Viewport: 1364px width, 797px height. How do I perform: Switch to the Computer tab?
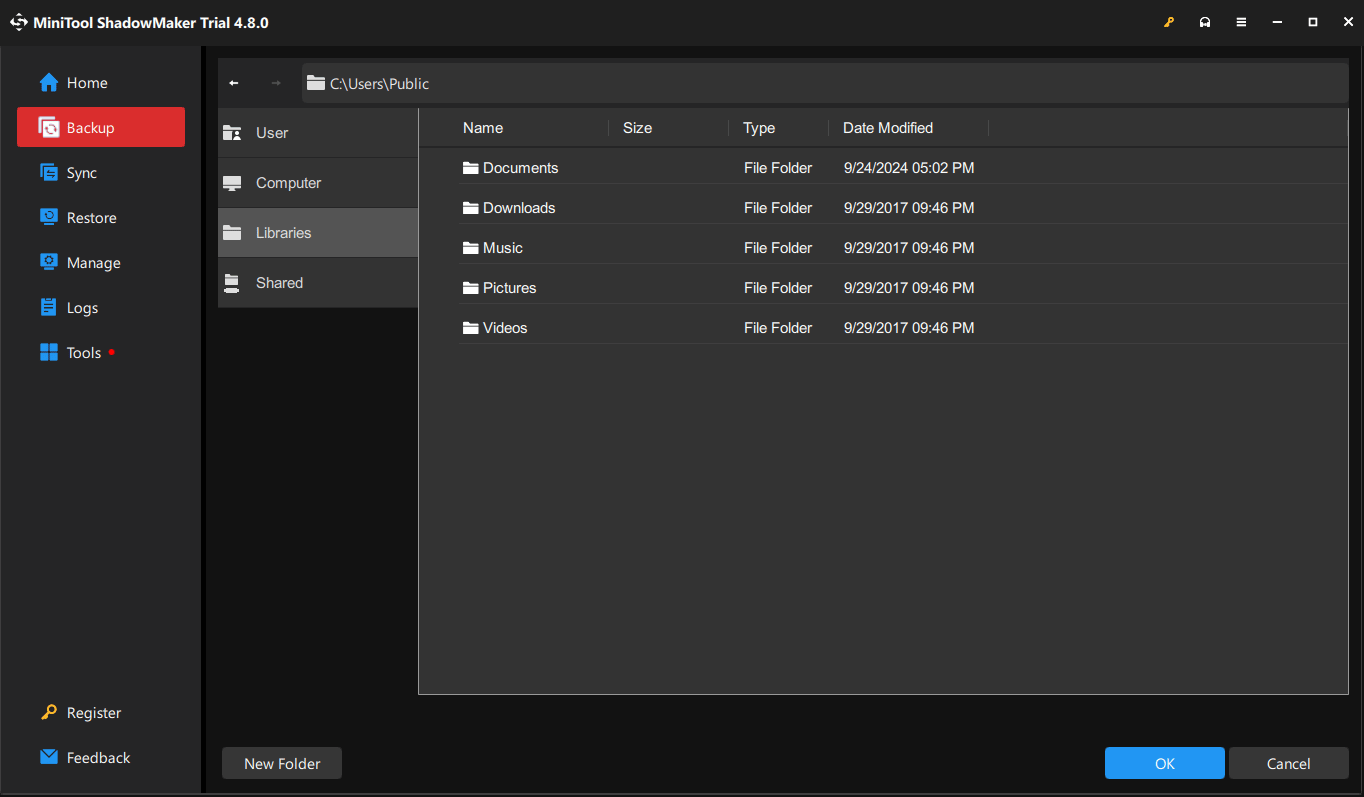click(x=288, y=182)
